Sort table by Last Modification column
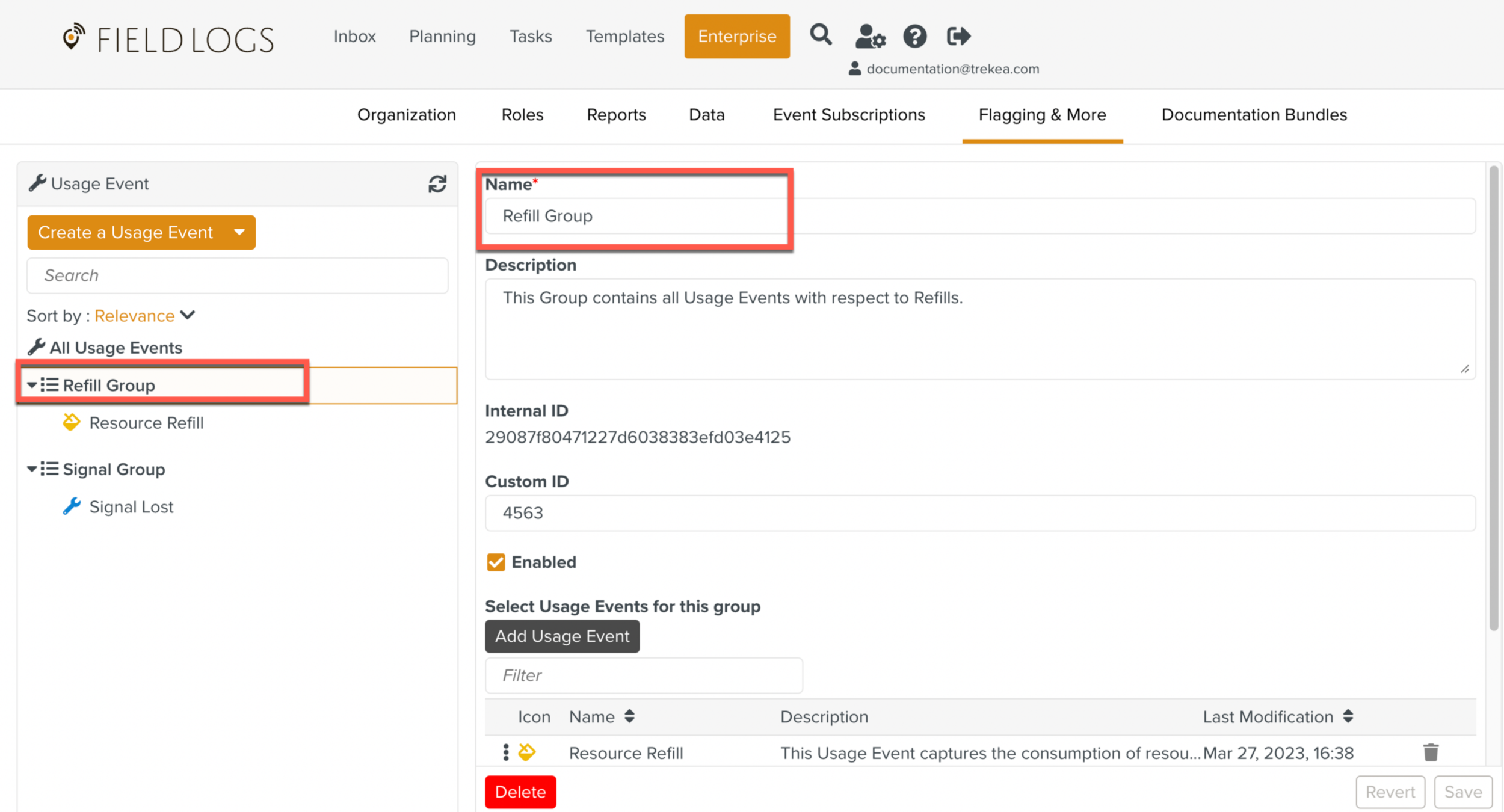Image resolution: width=1504 pixels, height=812 pixels. [1348, 716]
